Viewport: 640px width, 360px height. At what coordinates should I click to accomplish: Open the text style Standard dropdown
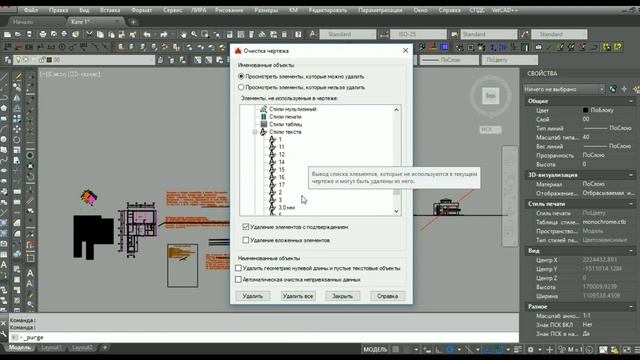(347, 34)
